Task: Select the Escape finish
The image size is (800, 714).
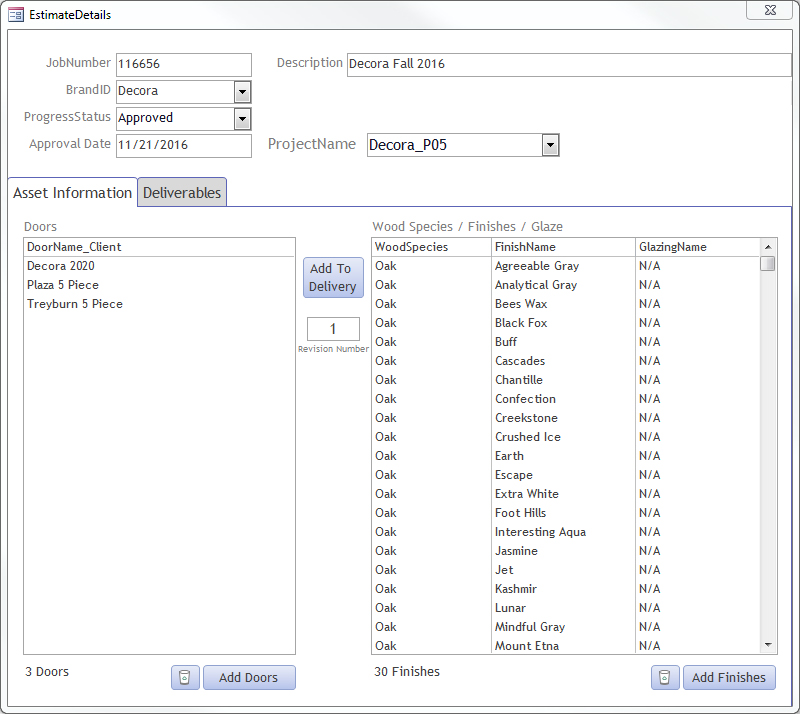Action: point(566,475)
